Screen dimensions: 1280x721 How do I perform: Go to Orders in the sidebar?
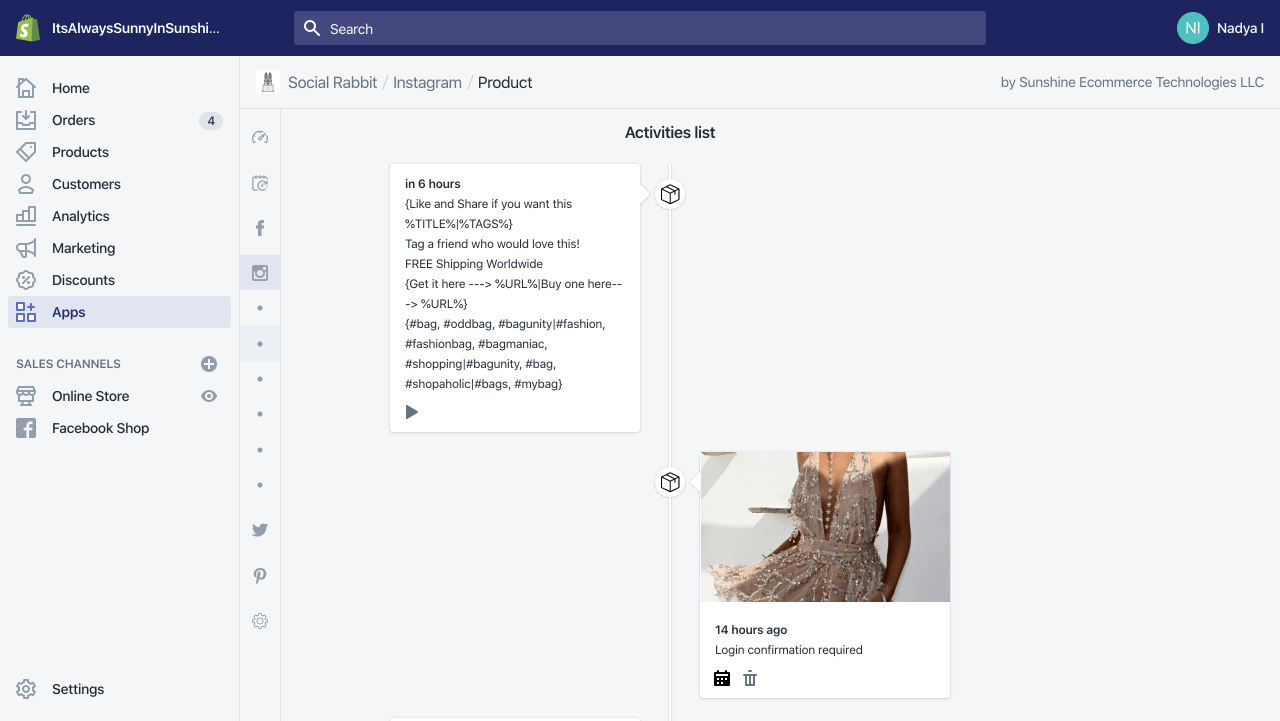pyautogui.click(x=74, y=120)
